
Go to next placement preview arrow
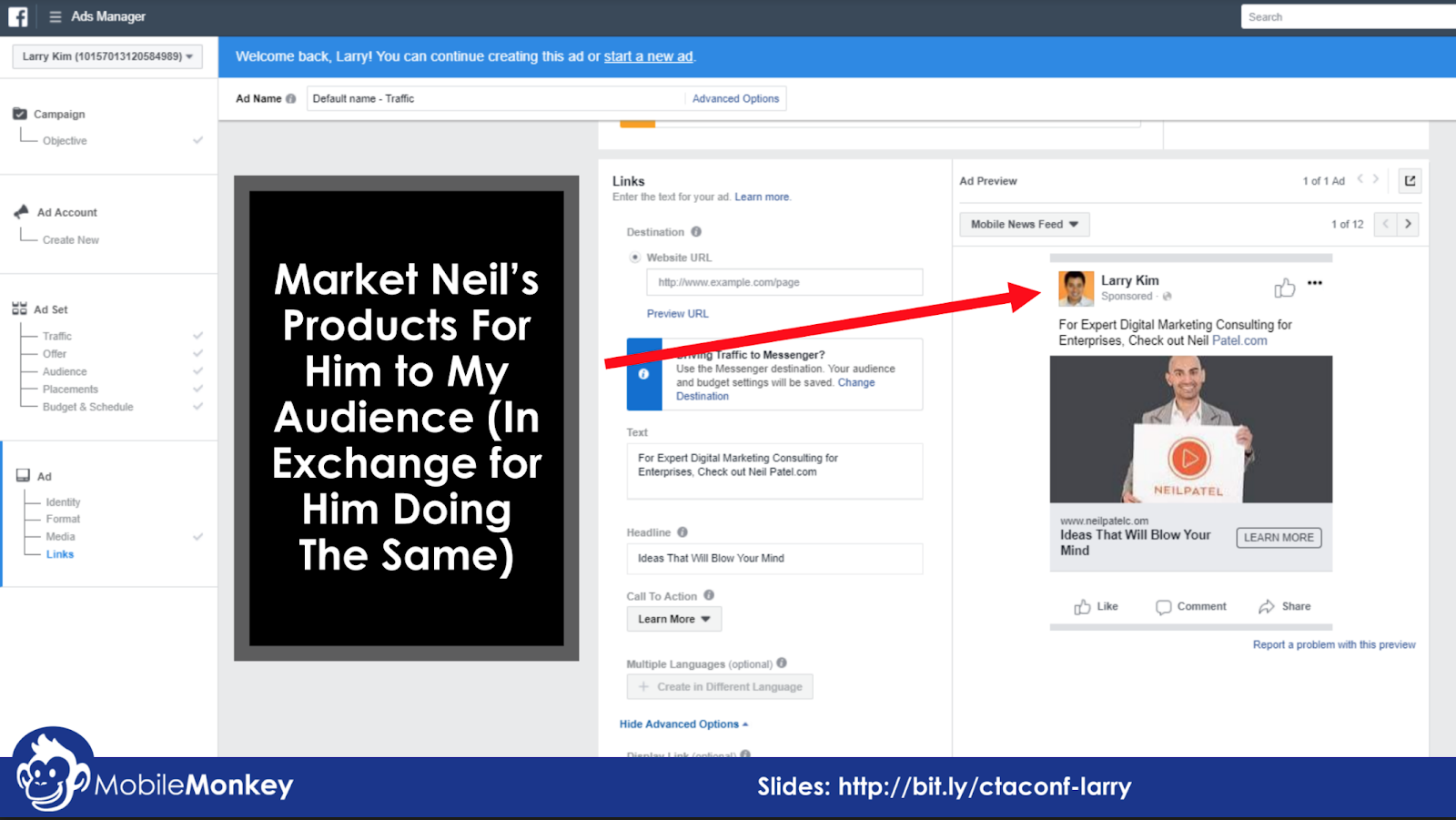(x=1408, y=224)
